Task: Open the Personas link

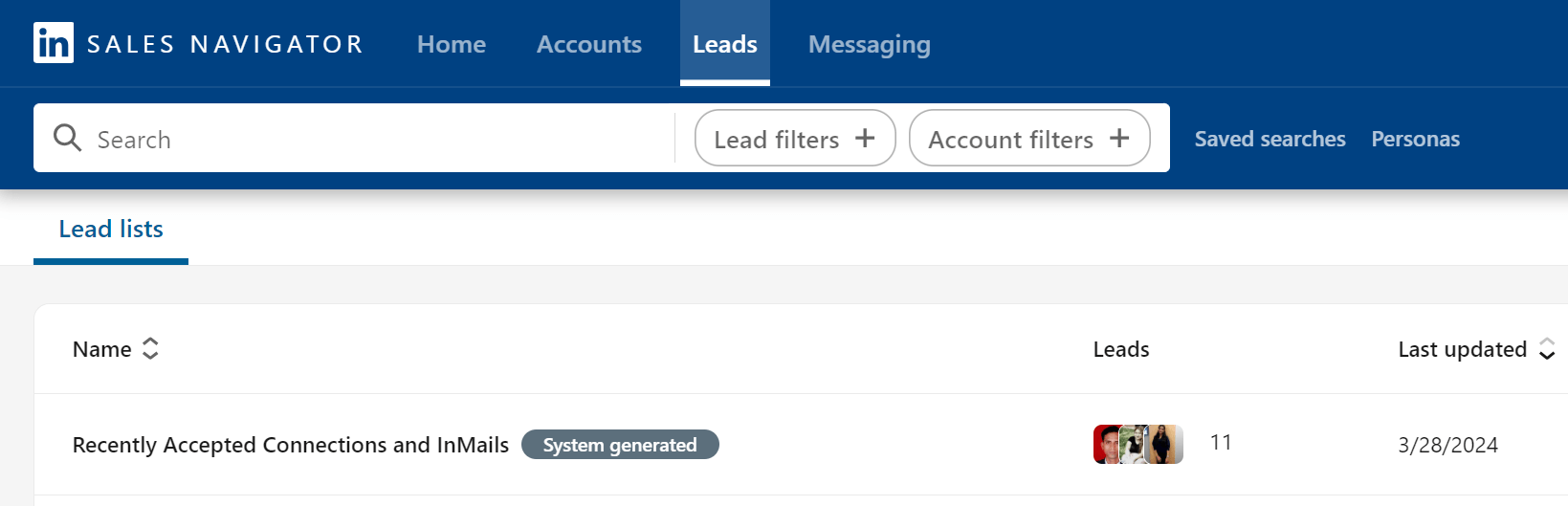Action: (1416, 139)
